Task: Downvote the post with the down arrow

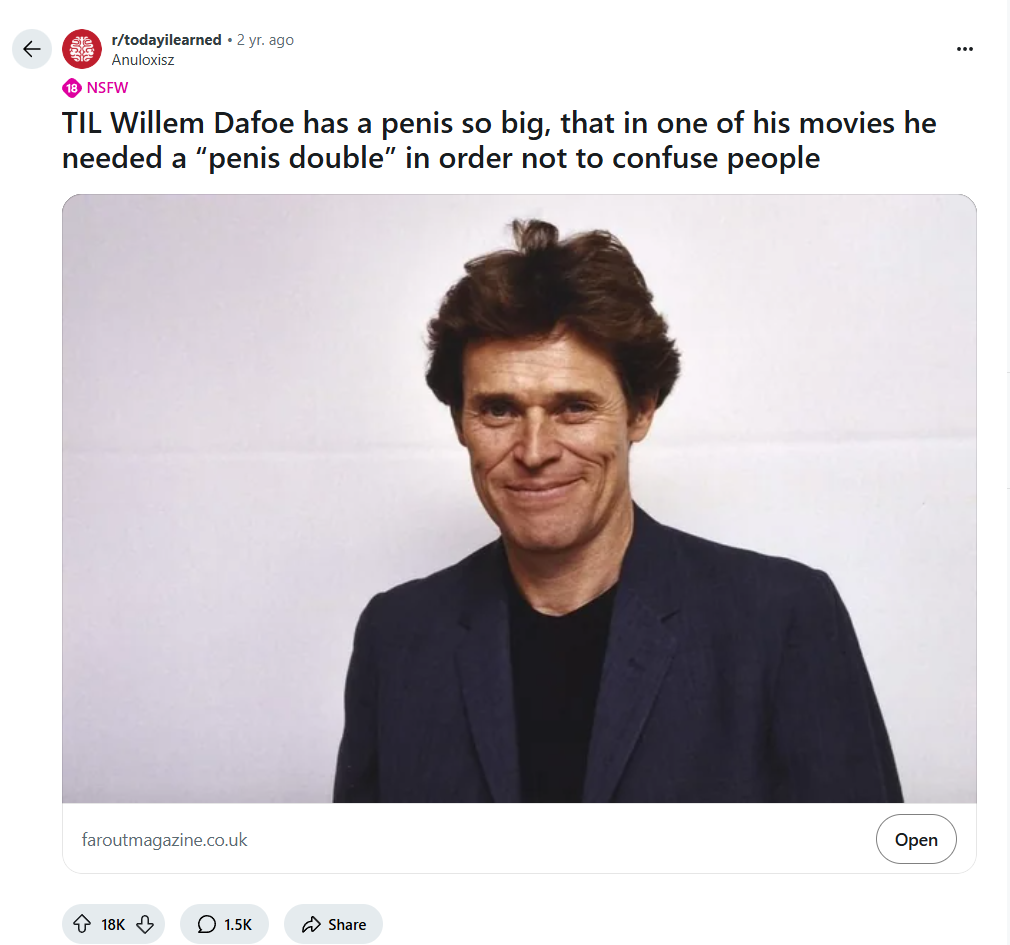Action: click(x=145, y=924)
